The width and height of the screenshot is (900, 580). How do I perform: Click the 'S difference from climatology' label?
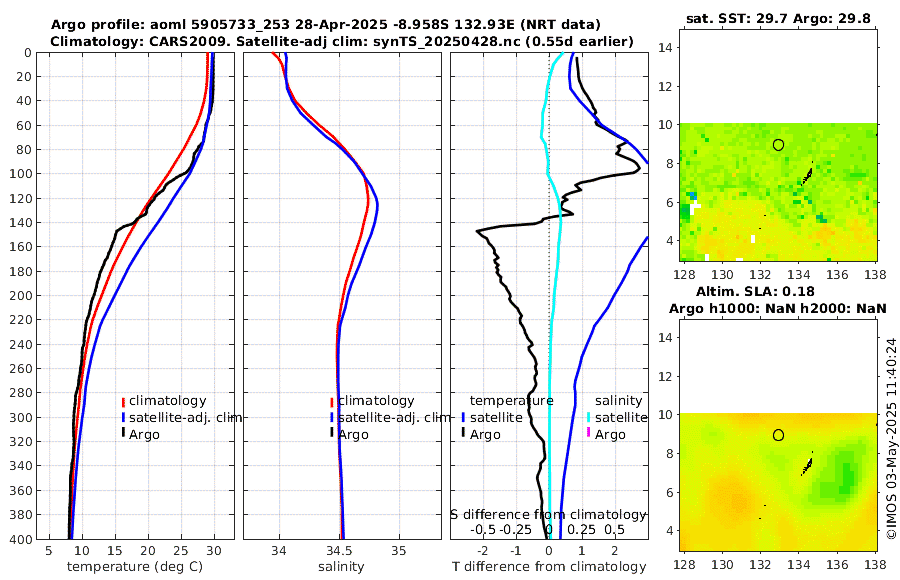click(548, 515)
